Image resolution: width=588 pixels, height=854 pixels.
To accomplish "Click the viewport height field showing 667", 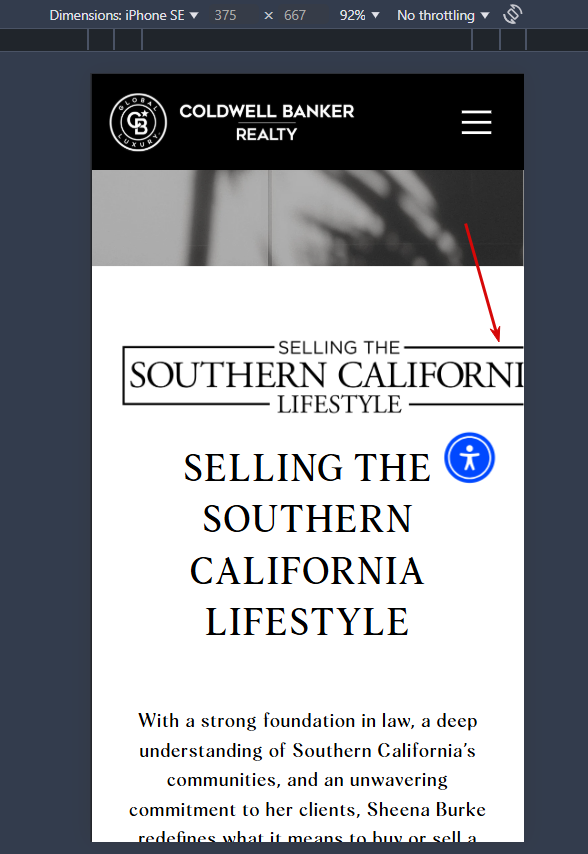I will (295, 15).
